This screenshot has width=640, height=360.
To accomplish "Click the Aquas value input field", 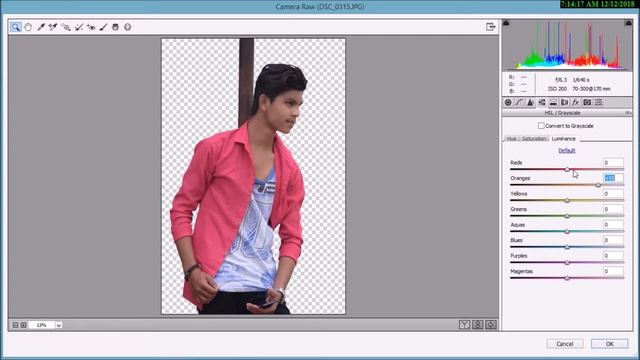I will pyautogui.click(x=613, y=224).
